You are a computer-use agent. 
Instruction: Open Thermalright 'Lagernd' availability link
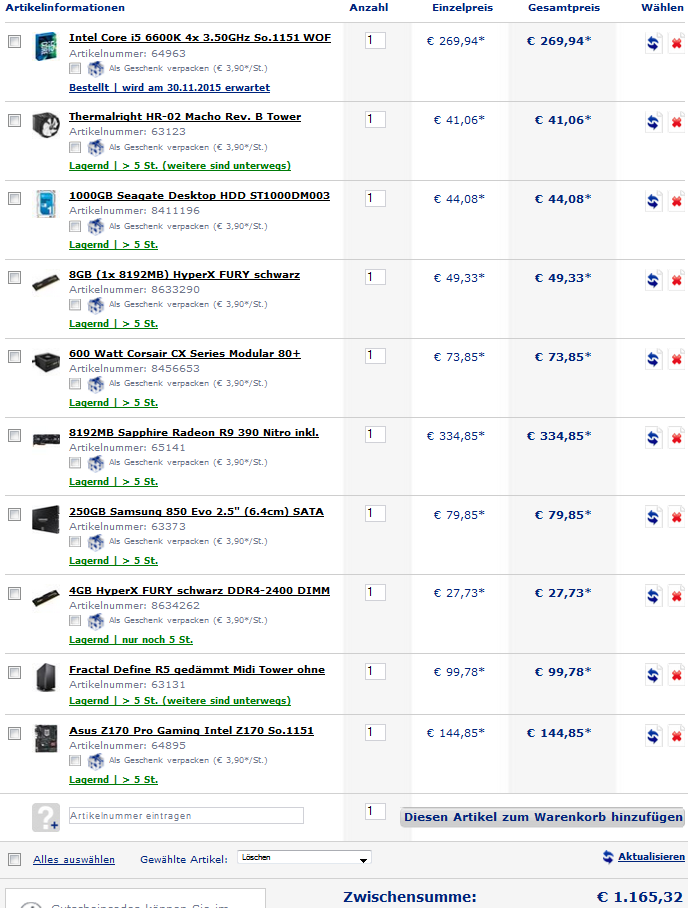coord(180,166)
